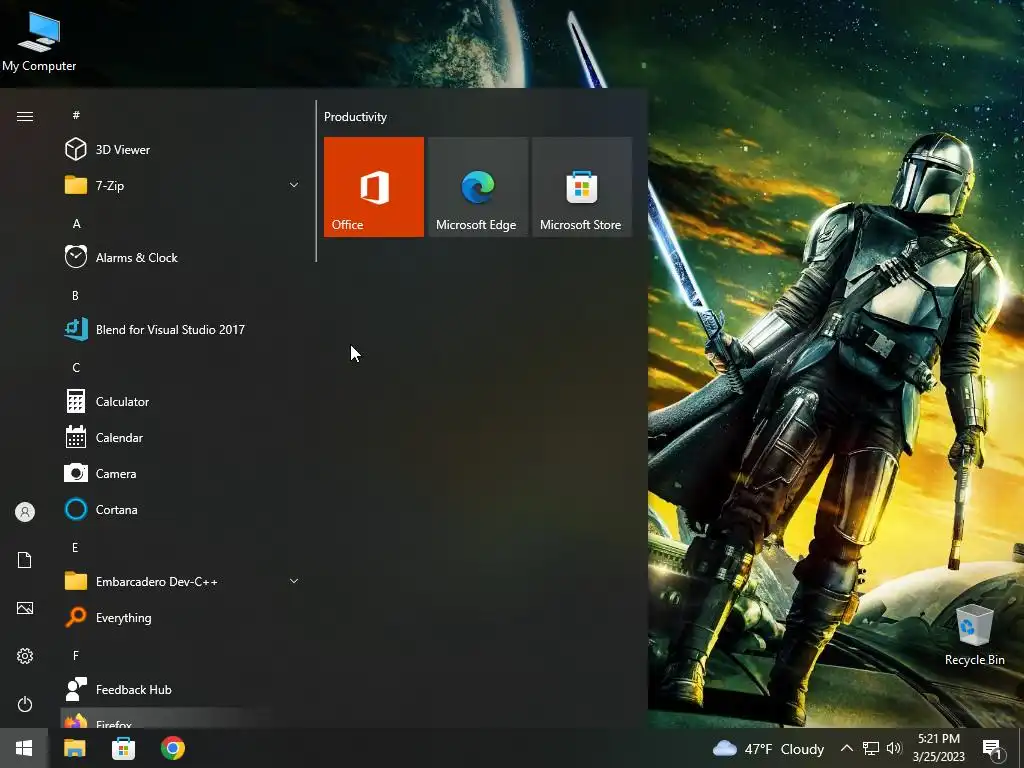Viewport: 1024px width, 768px height.
Task: Open the network status tray icon
Action: click(x=871, y=748)
